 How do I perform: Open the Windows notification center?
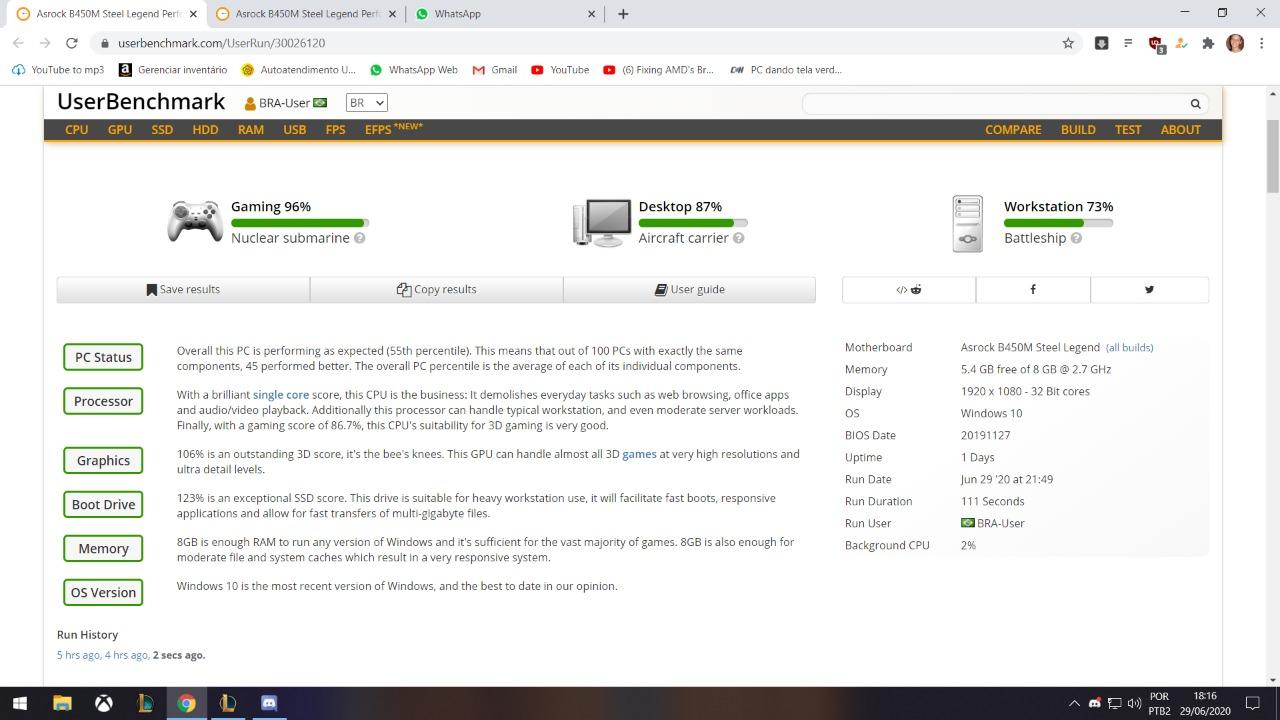click(1252, 703)
